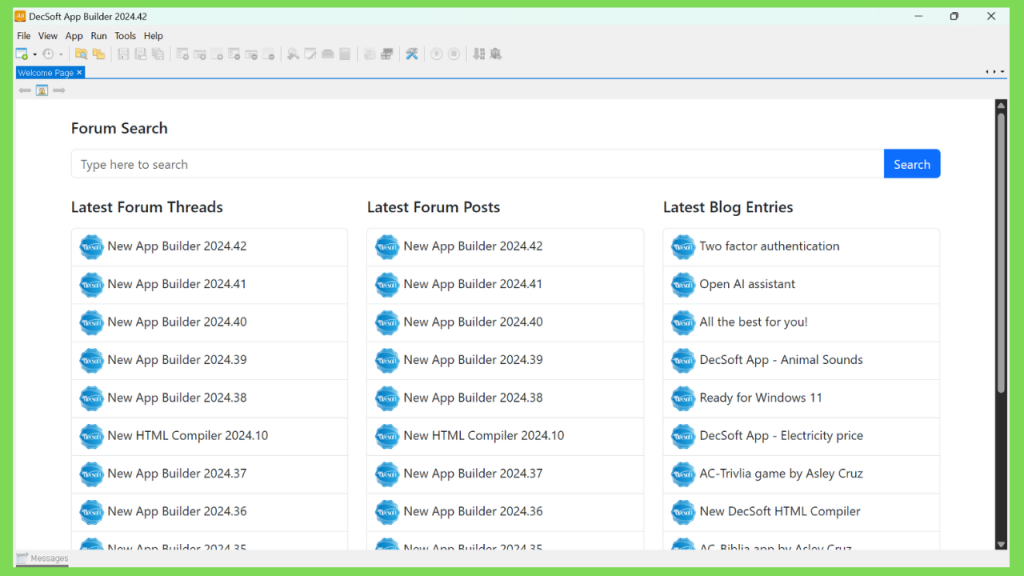Screen dimensions: 1024x576
Task: Open the tab list dropdown arrow at right
Action: click(x=1002, y=72)
